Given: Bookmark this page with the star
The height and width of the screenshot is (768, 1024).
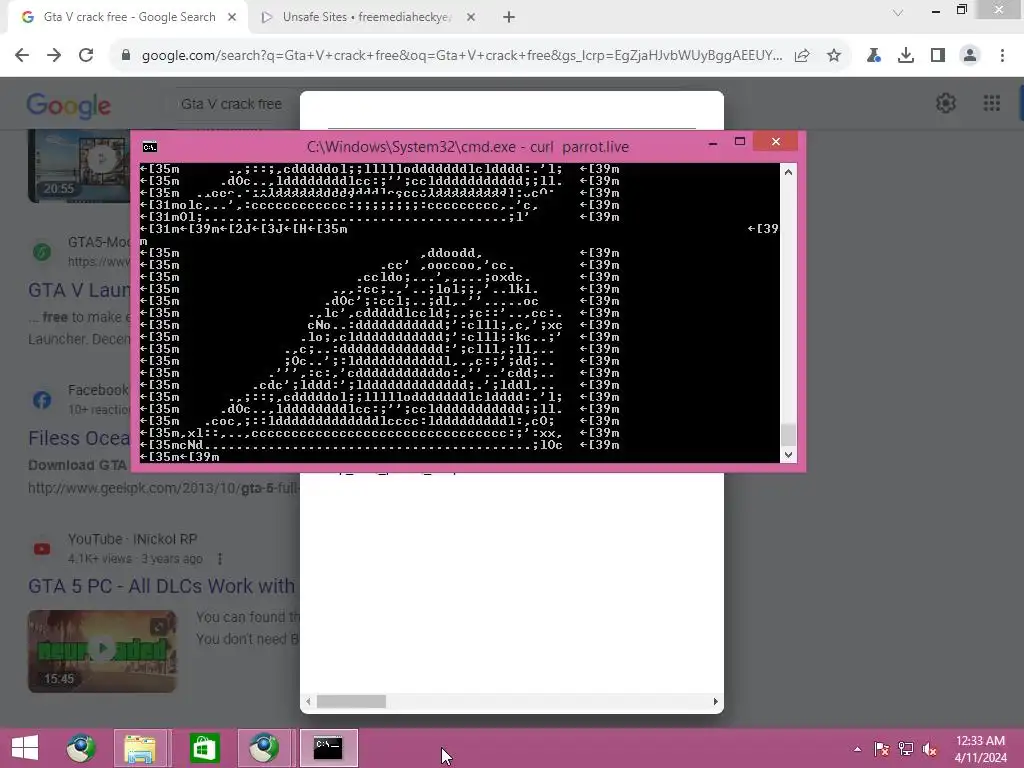Looking at the screenshot, I should click(834, 56).
